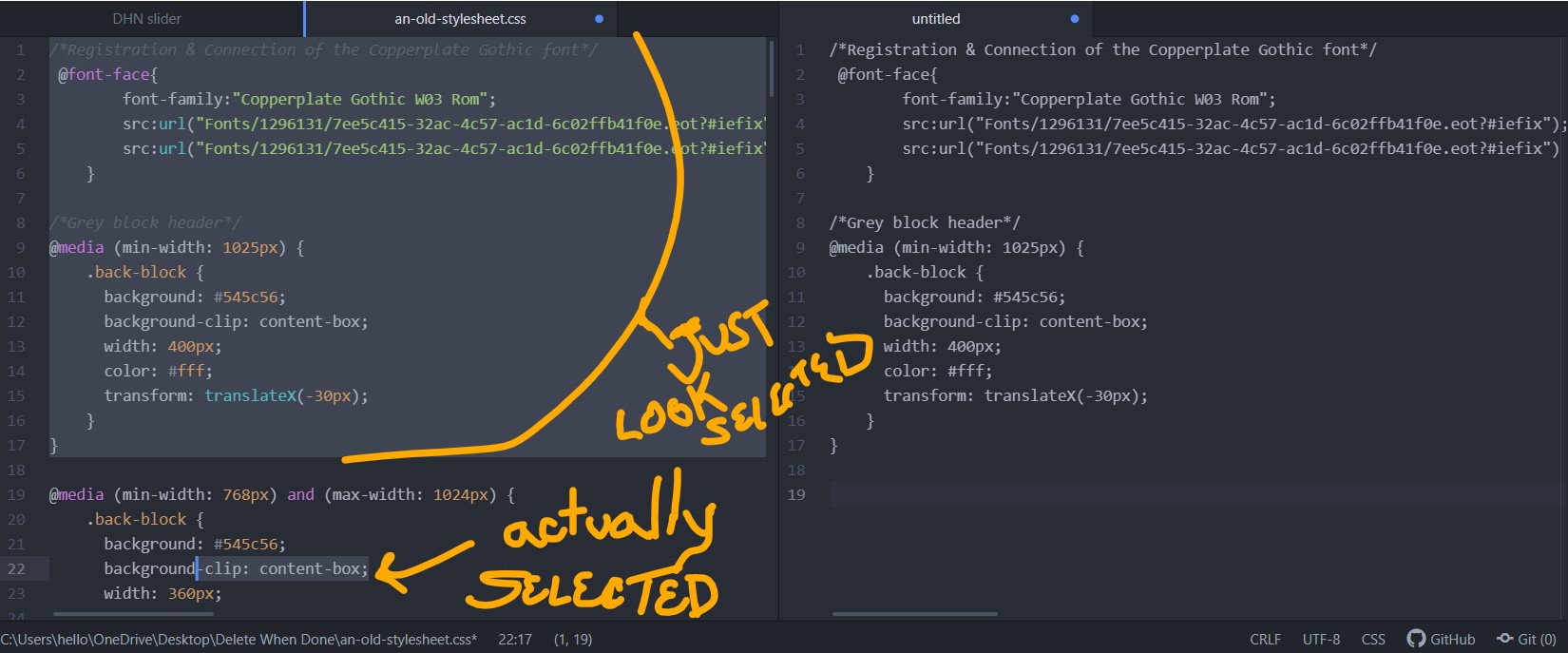Click @font-face text in right editor
The image size is (1568, 653).
(888, 74)
